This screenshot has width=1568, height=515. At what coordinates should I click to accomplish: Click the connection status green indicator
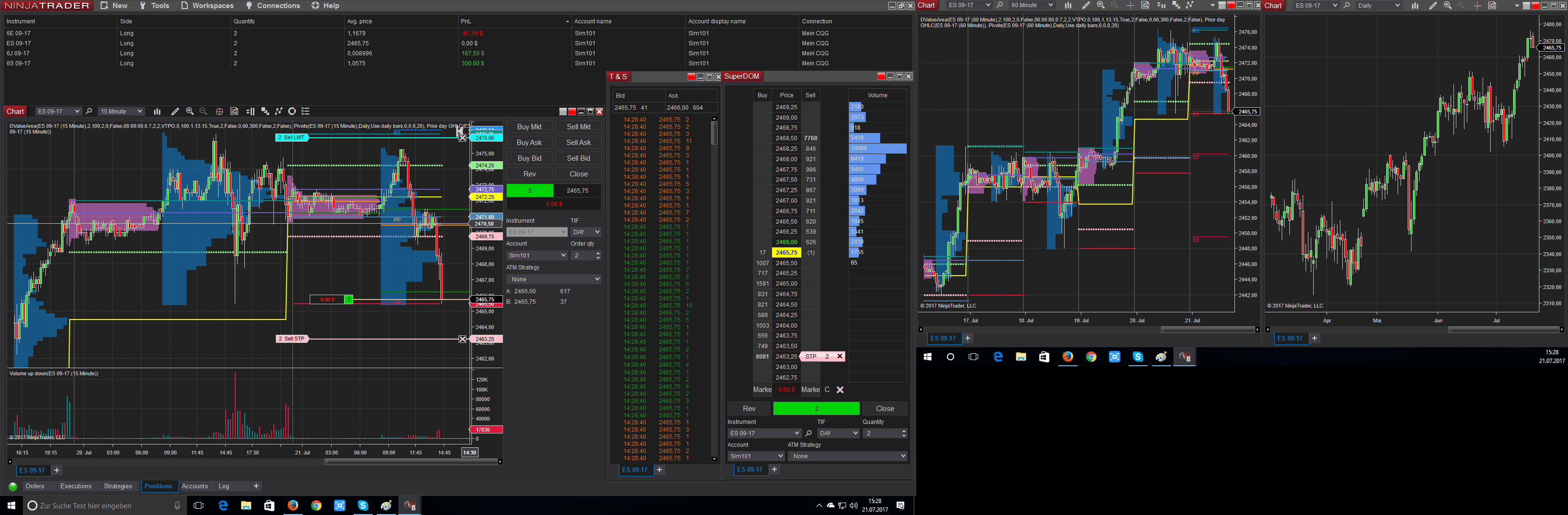click(13, 486)
